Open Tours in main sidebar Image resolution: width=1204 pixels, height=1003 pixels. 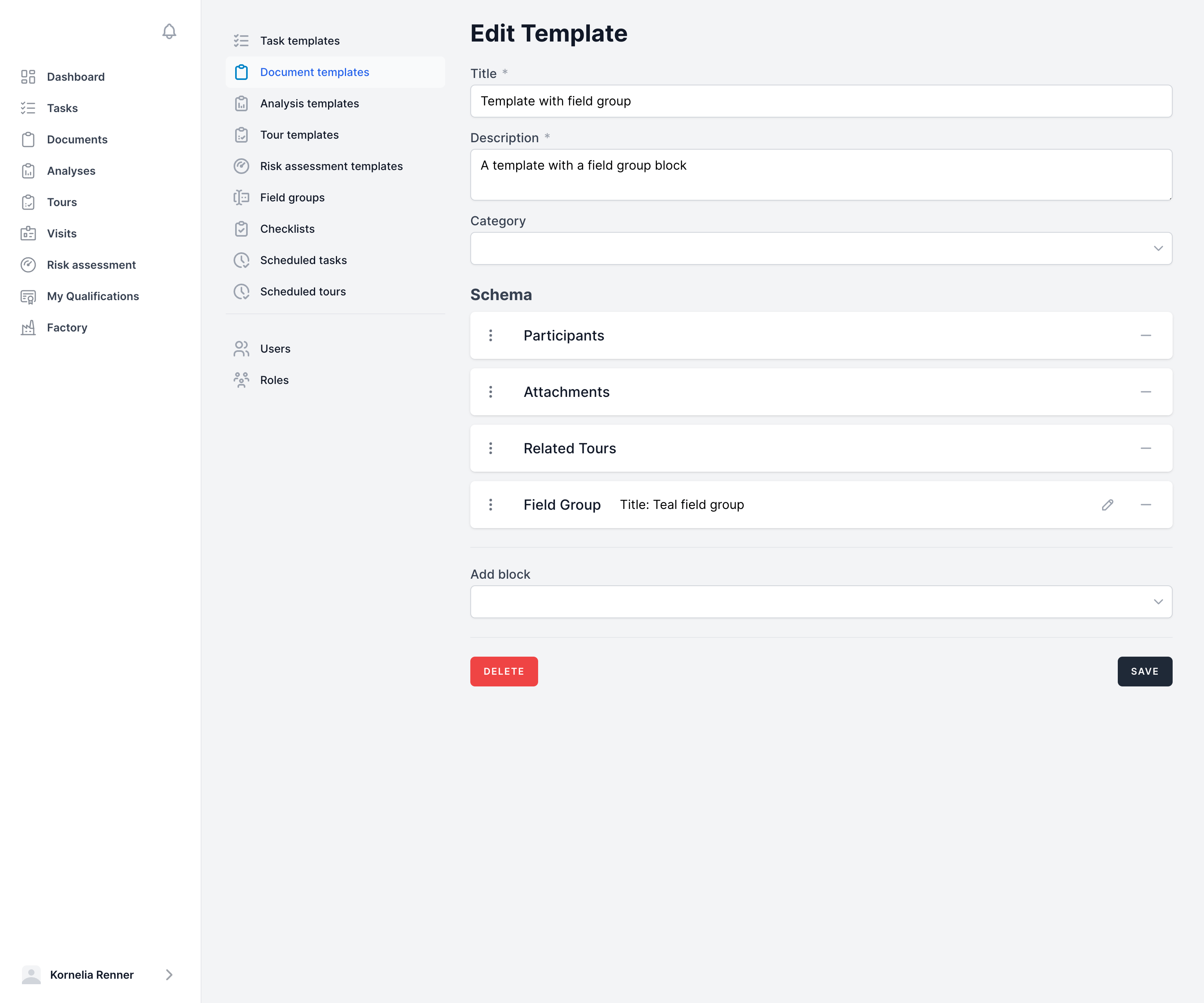pos(62,202)
